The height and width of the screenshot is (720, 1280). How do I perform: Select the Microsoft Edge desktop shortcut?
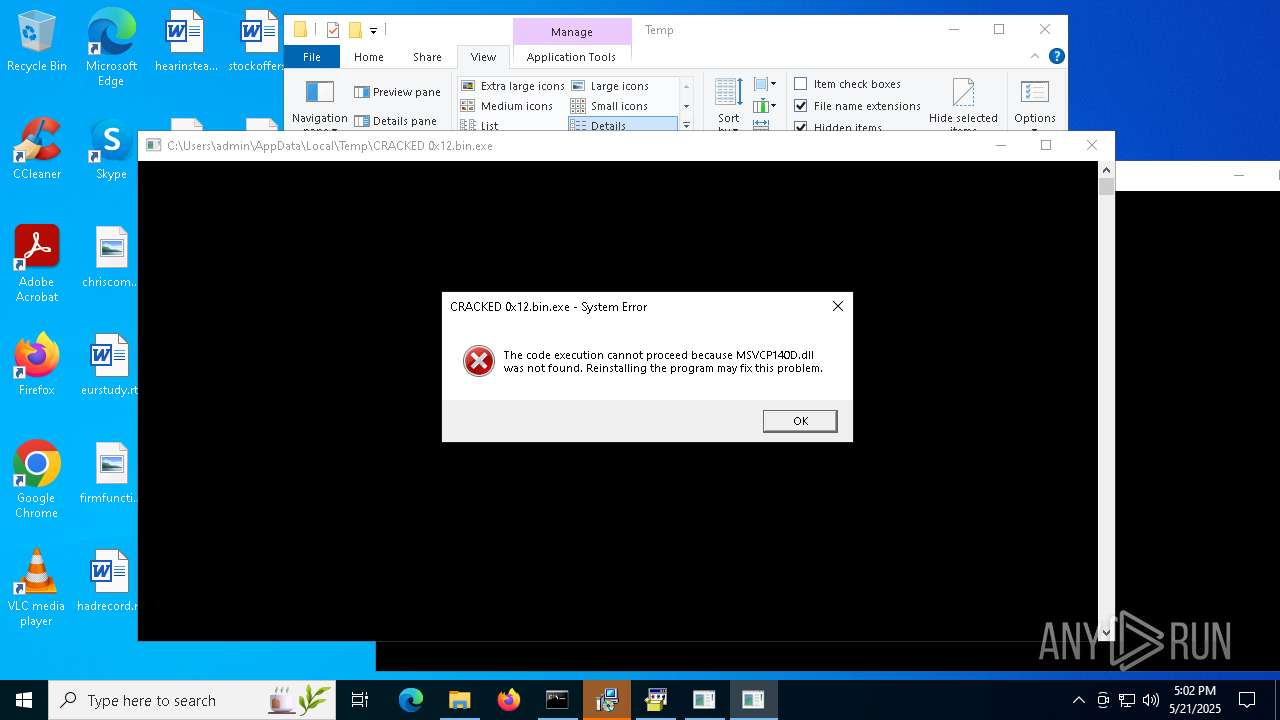[111, 47]
